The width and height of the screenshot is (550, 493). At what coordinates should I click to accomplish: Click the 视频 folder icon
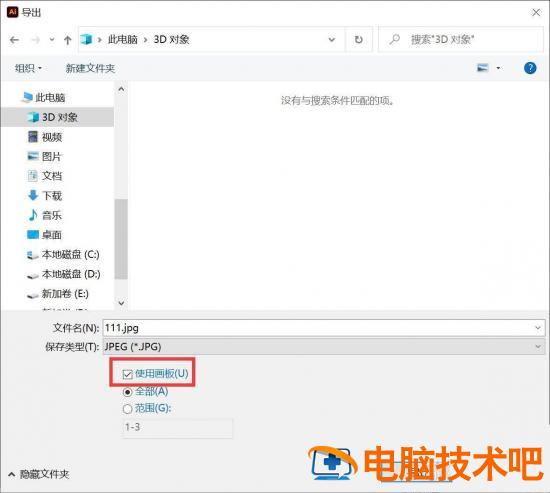pyautogui.click(x=33, y=136)
